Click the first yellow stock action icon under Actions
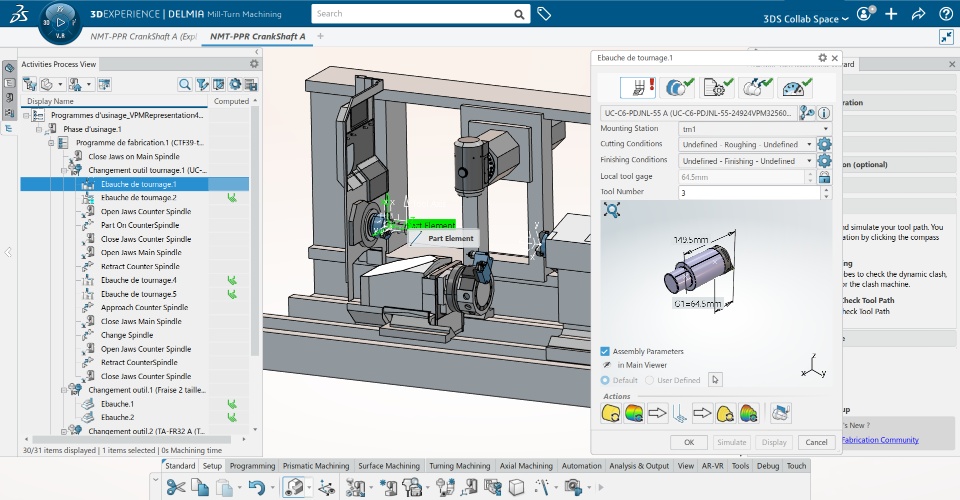 pyautogui.click(x=611, y=413)
